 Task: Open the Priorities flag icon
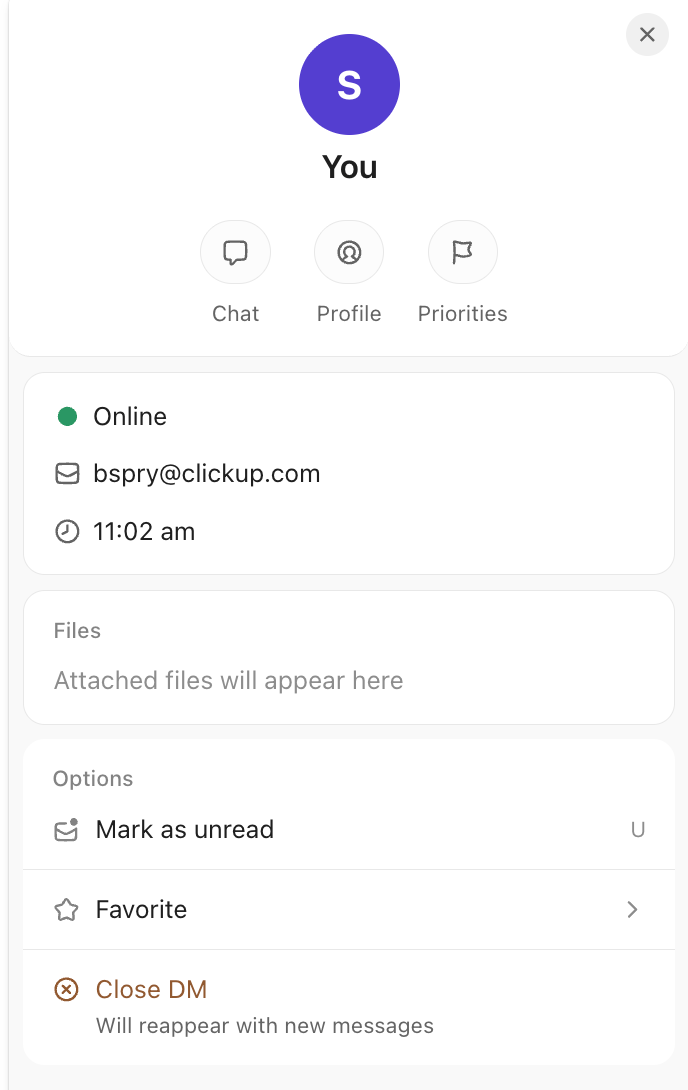pos(463,252)
